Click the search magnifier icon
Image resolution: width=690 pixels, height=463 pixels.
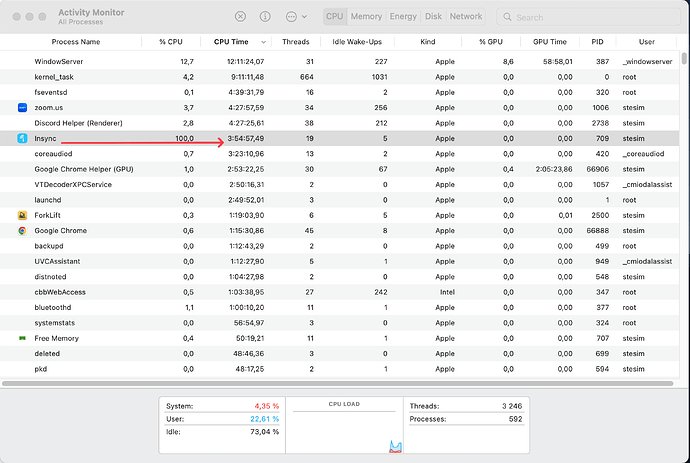pos(507,17)
